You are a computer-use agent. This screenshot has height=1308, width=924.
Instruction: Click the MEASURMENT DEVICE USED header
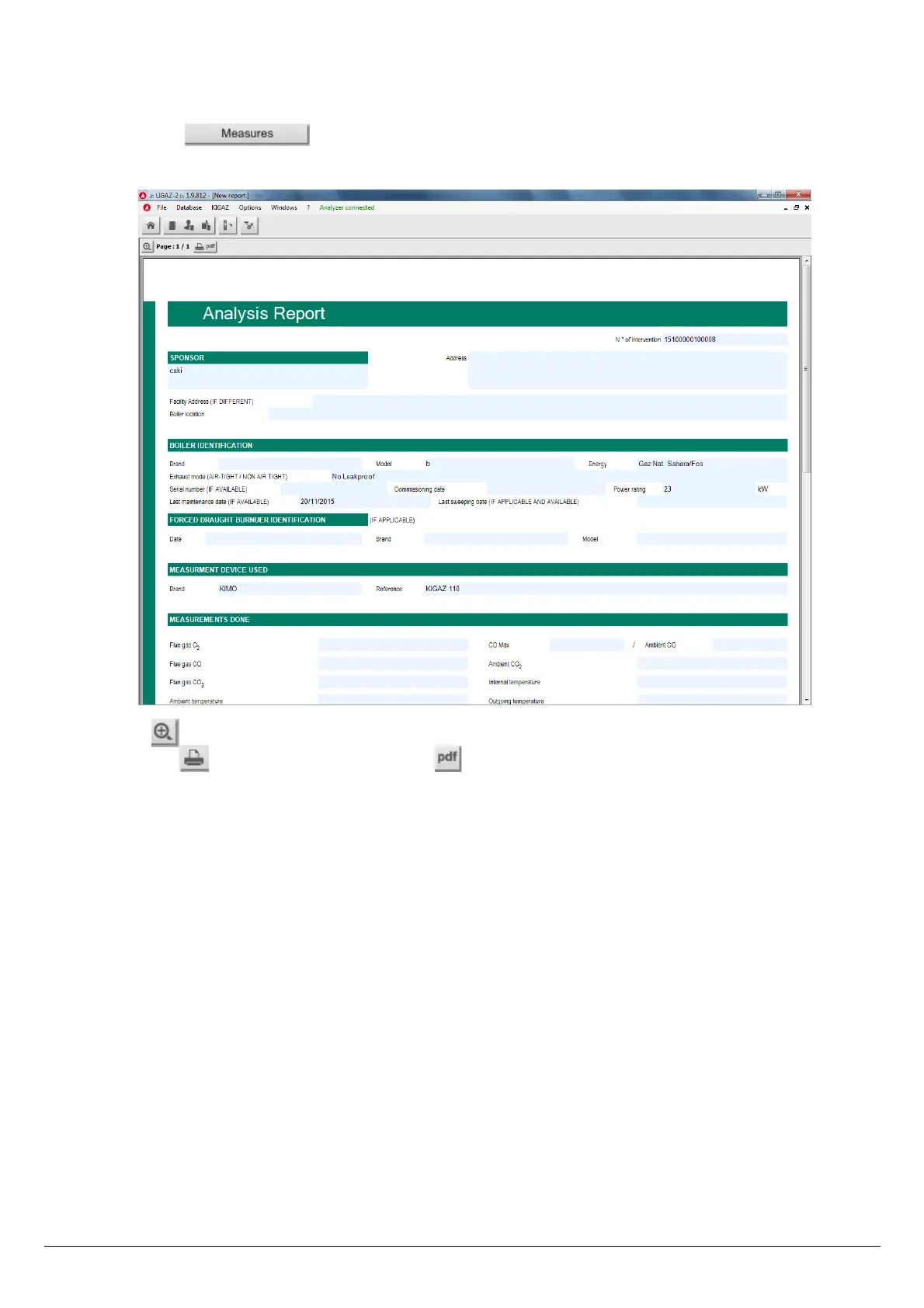tap(477, 569)
